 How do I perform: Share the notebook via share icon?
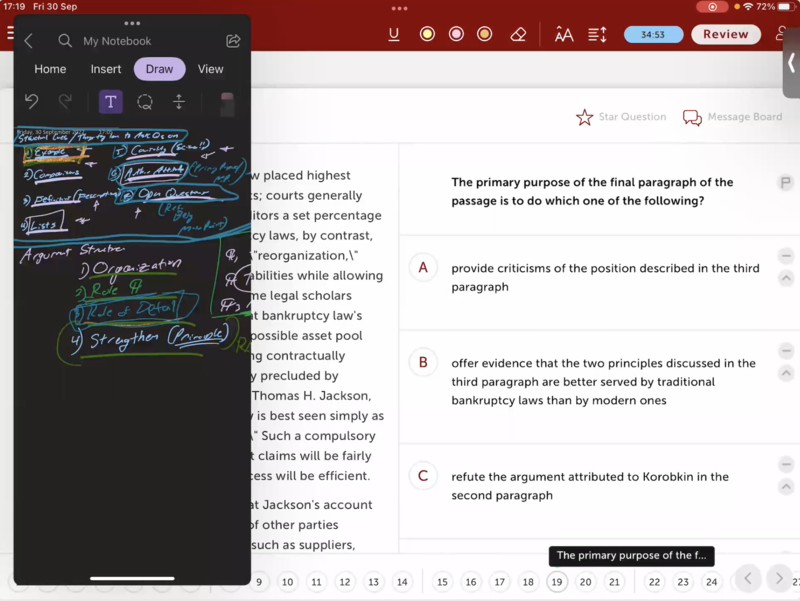(233, 41)
